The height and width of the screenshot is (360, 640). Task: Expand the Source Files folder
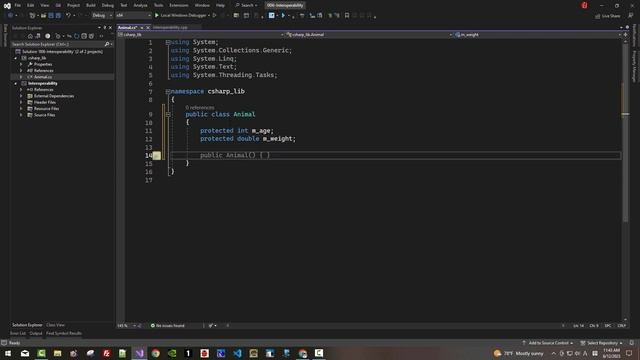pyautogui.click(x=21, y=115)
